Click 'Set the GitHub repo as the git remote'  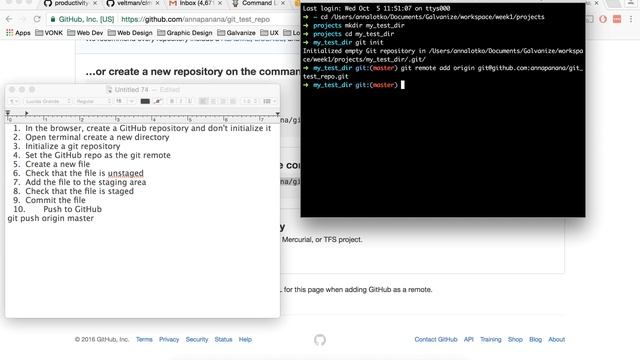tap(98, 155)
